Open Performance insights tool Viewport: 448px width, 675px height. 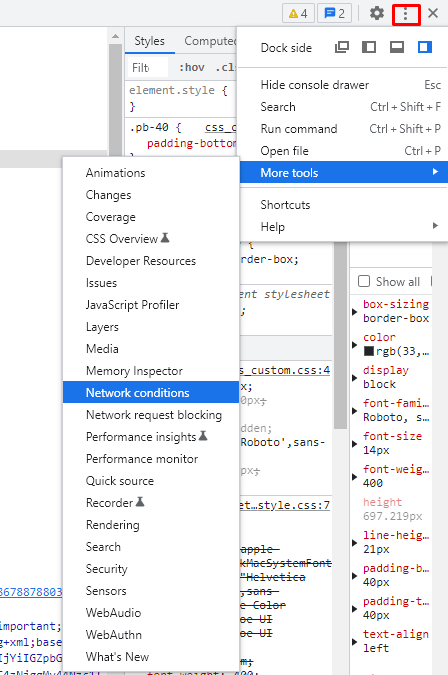click(x=151, y=437)
